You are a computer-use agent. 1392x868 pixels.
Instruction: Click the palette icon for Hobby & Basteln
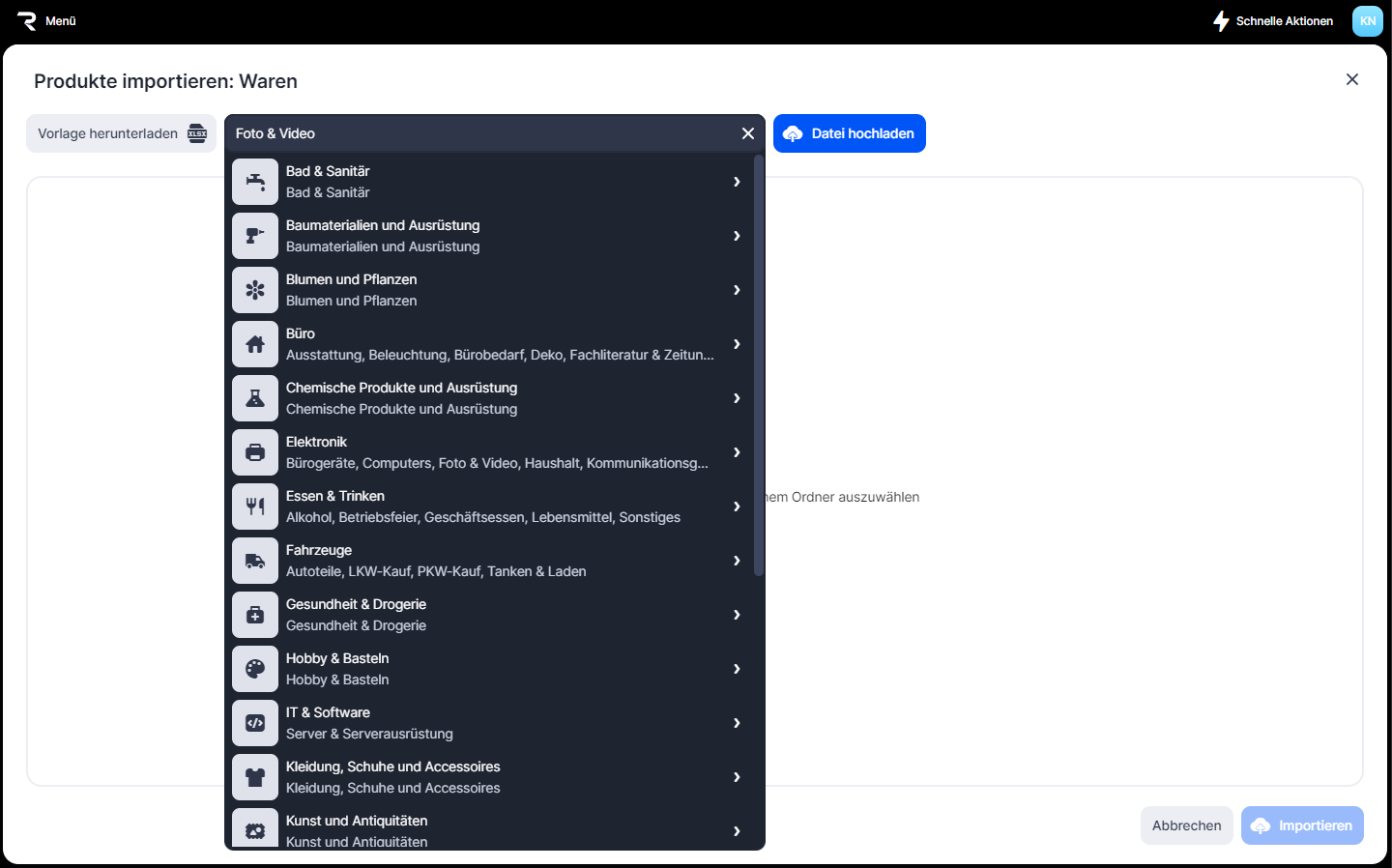[x=255, y=669]
